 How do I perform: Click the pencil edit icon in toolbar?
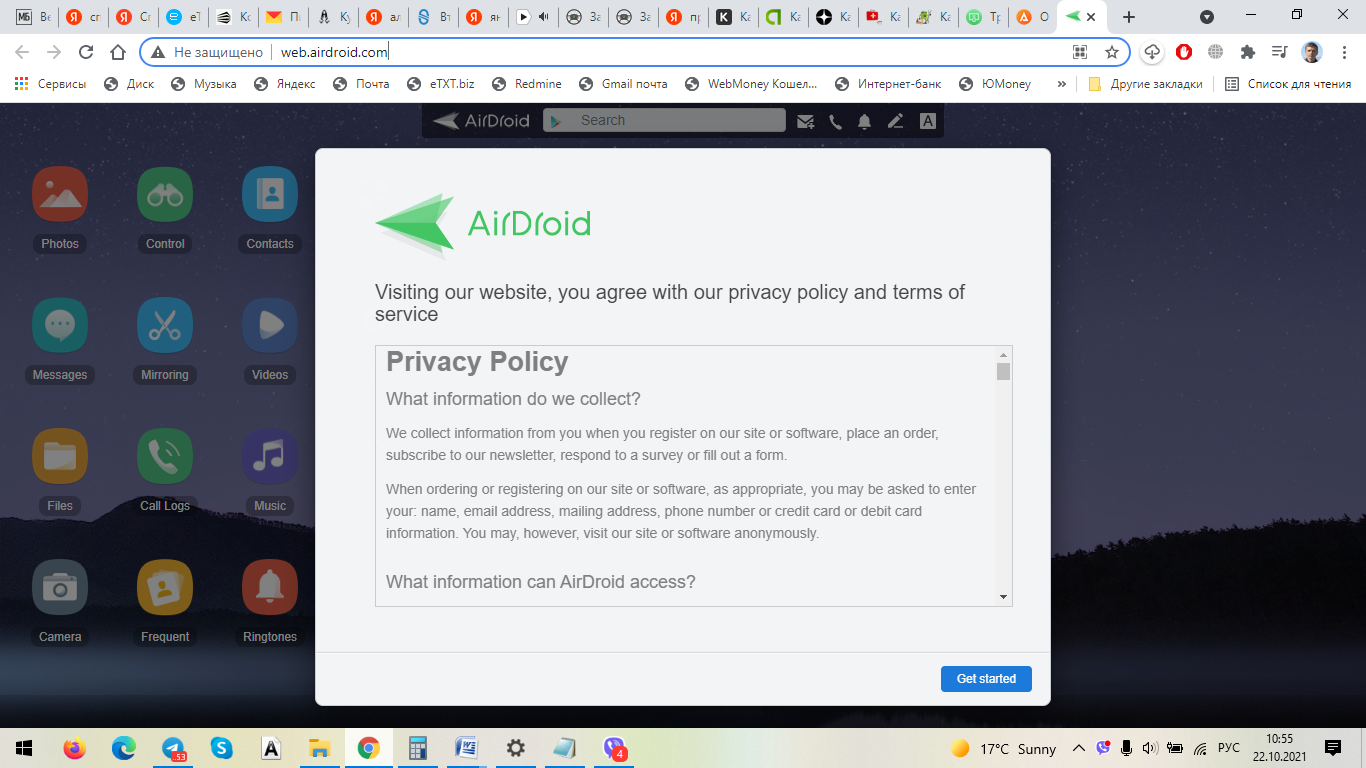[x=895, y=121]
